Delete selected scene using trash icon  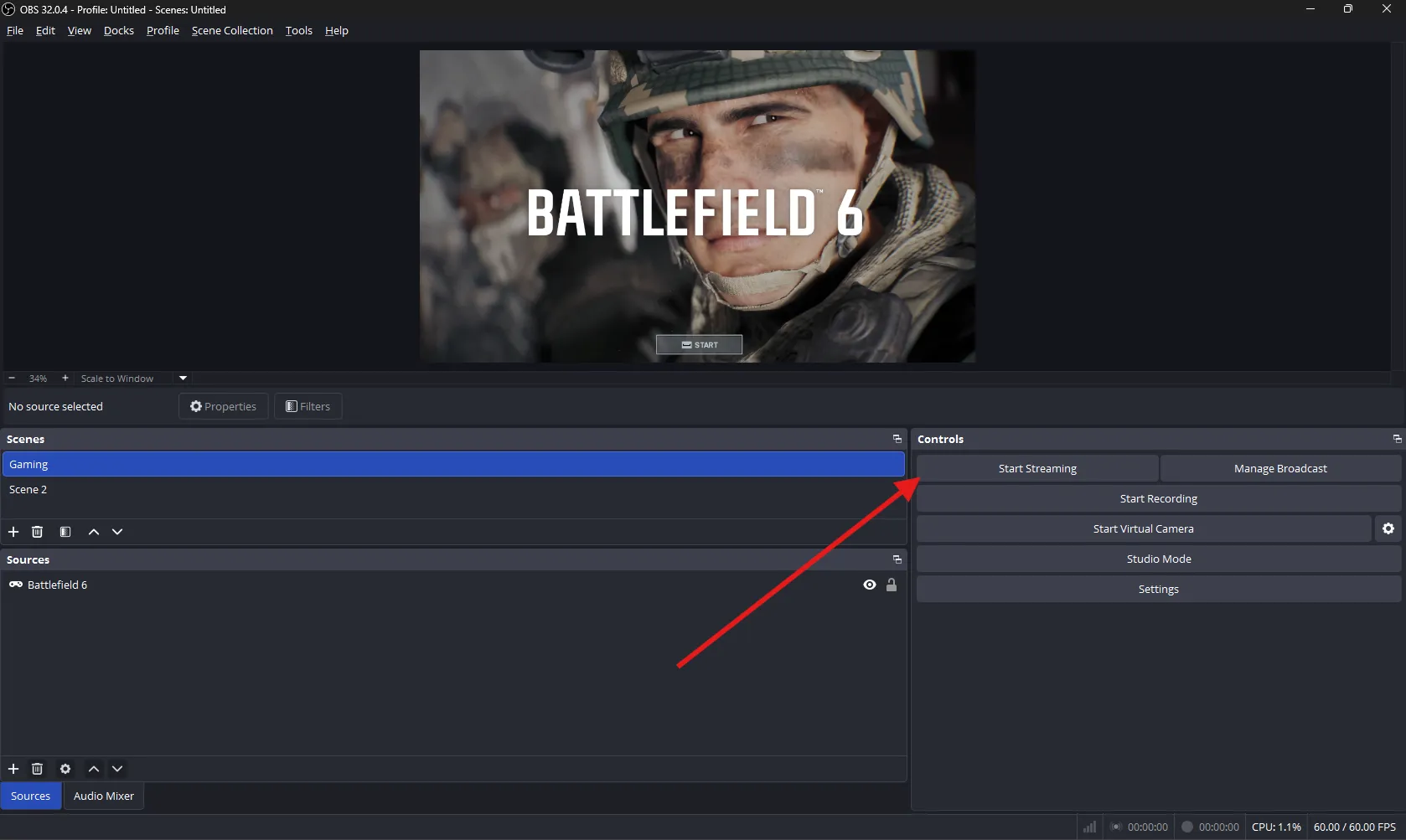37,532
